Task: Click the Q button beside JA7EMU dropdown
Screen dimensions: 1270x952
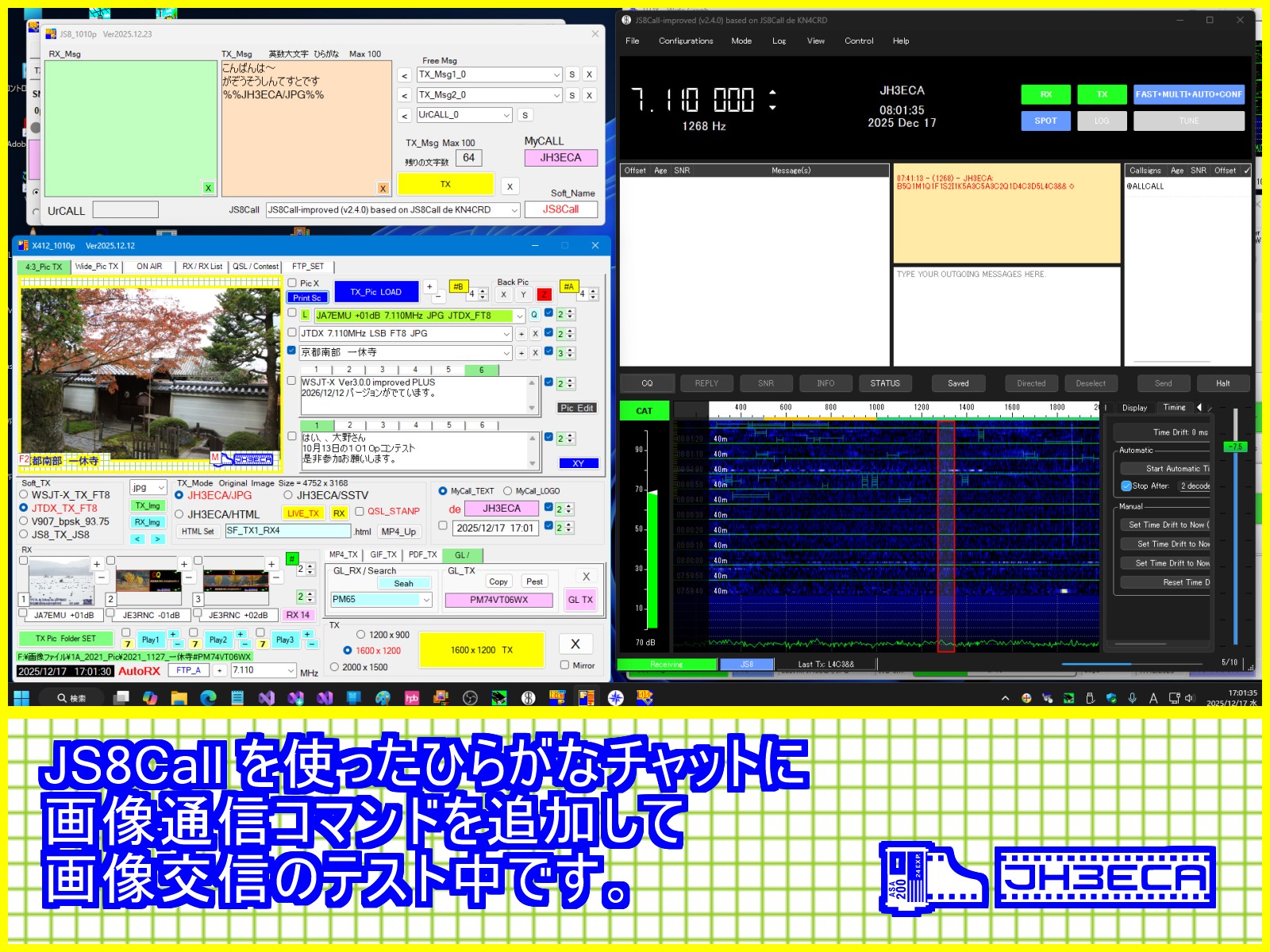Action: 534,315
